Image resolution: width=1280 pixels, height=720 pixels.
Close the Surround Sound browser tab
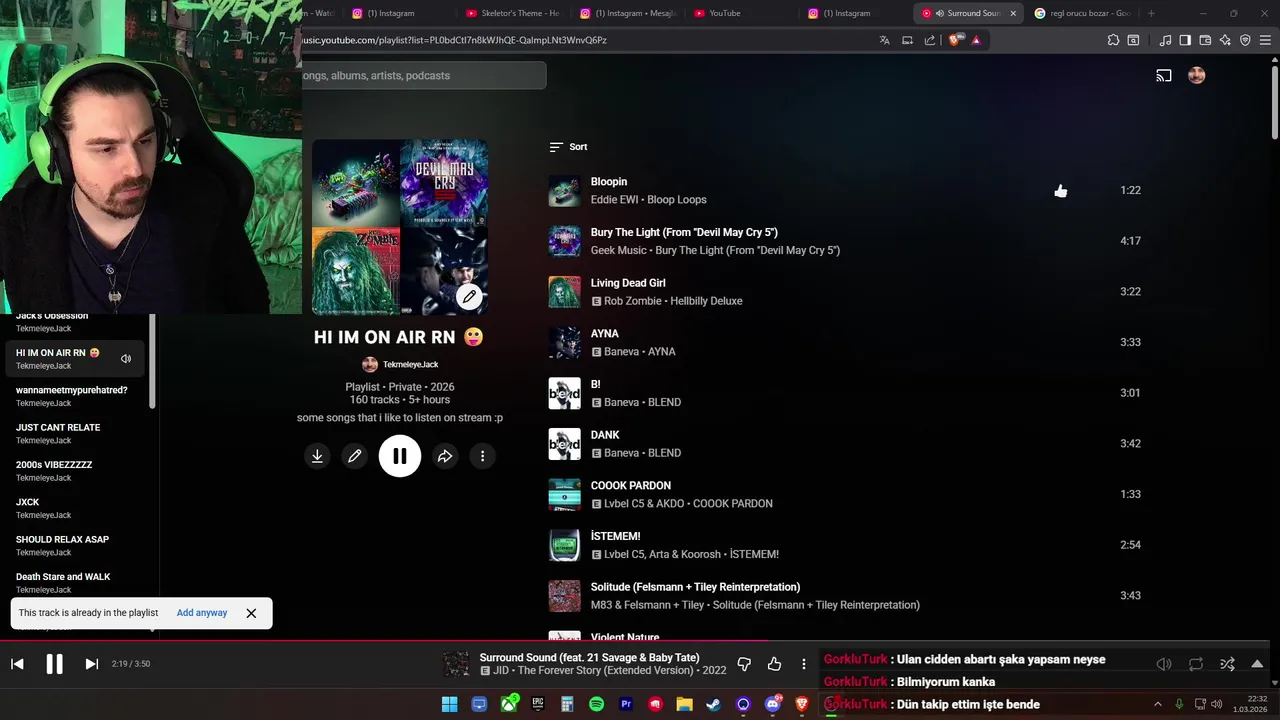[1013, 13]
